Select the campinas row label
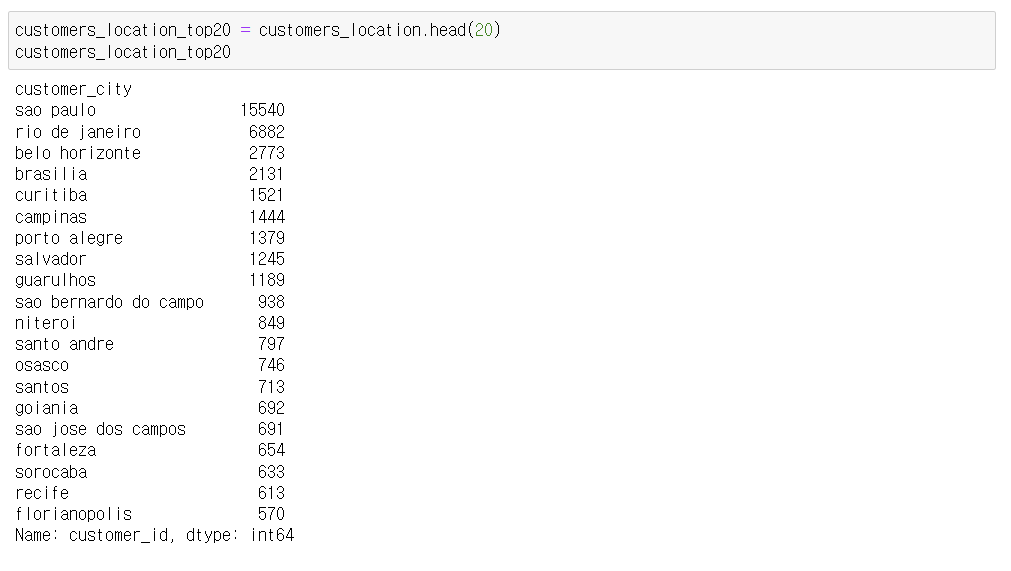 51,217
